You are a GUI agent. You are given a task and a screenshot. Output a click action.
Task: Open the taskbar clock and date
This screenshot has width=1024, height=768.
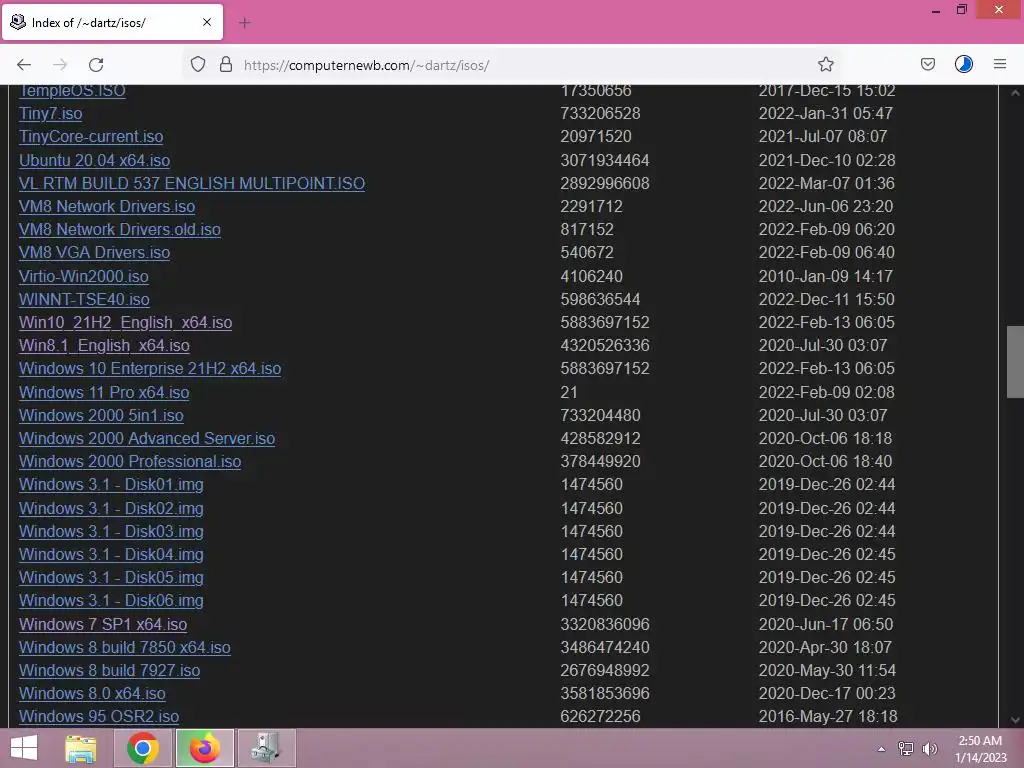point(980,749)
